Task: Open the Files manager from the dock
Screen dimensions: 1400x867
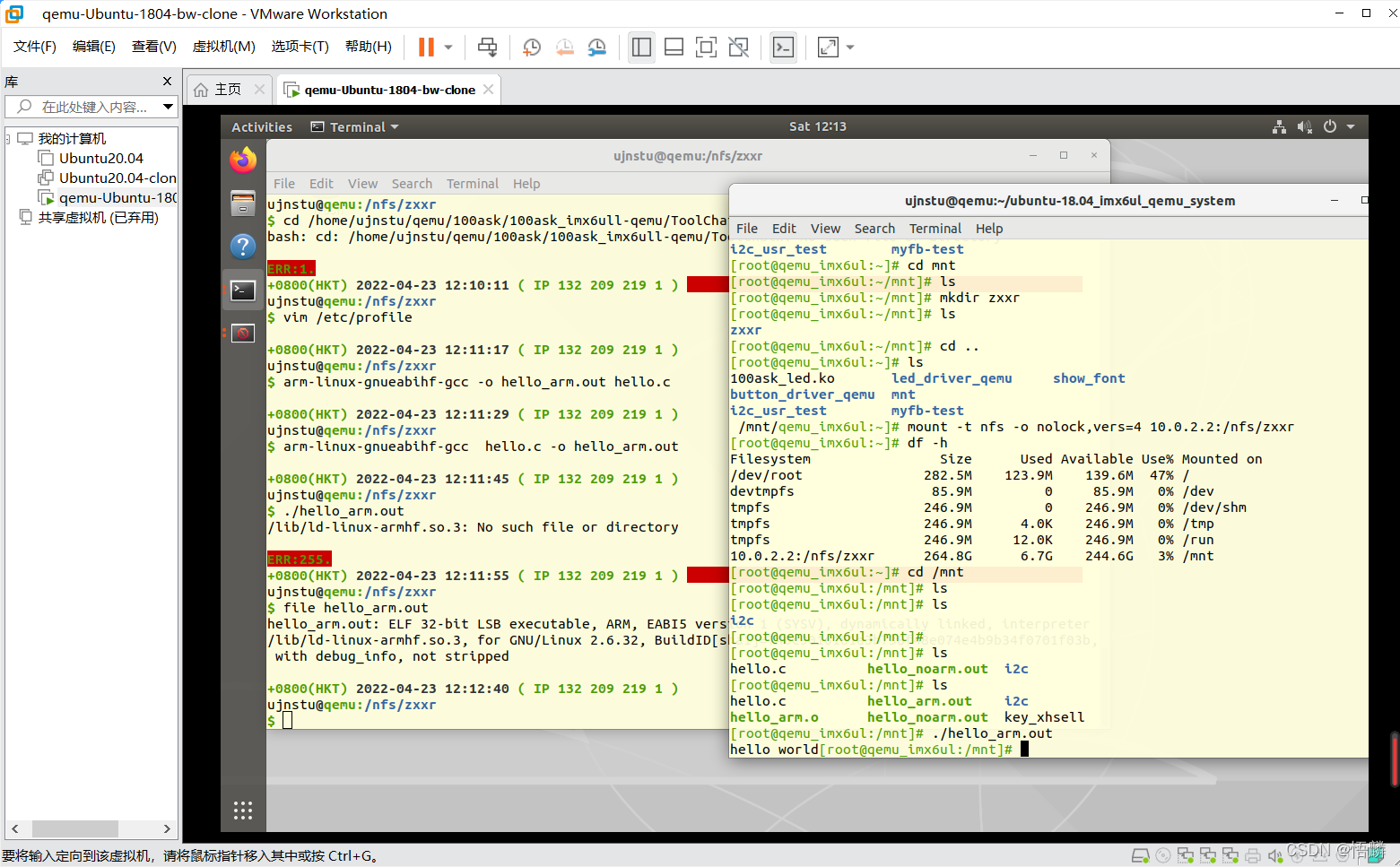Action: [x=243, y=204]
